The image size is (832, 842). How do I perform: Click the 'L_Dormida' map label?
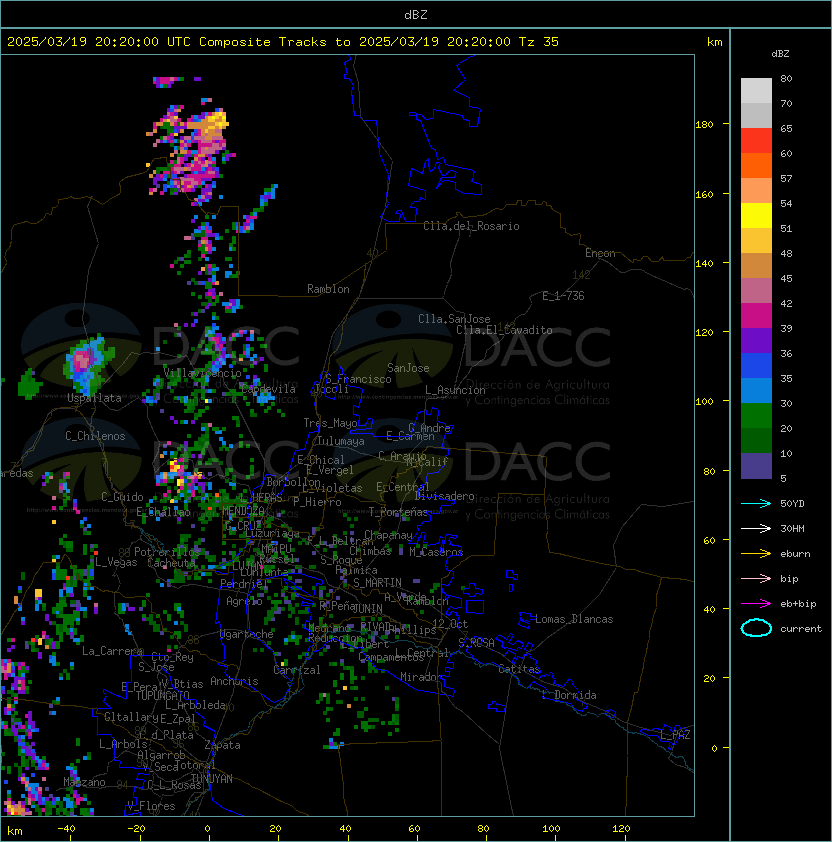click(x=569, y=695)
